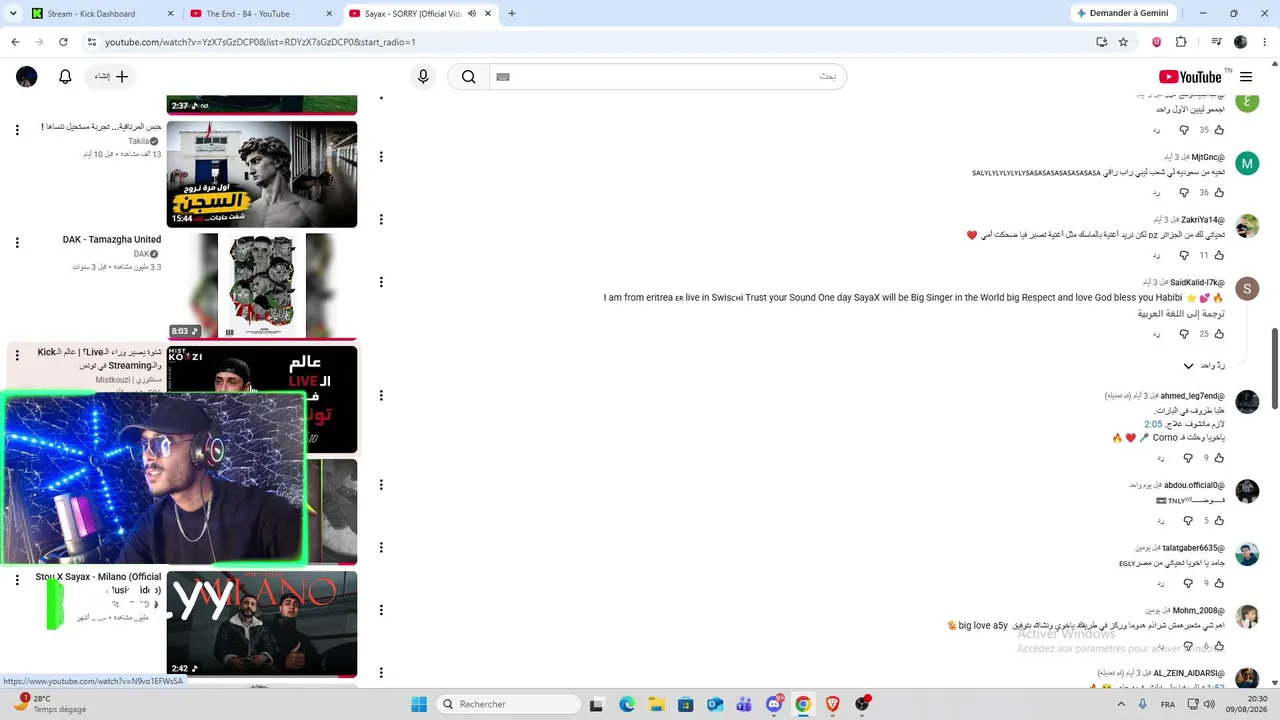Click the FRA keyboard language indicator
This screenshot has height=720, width=1280.
point(1168,704)
